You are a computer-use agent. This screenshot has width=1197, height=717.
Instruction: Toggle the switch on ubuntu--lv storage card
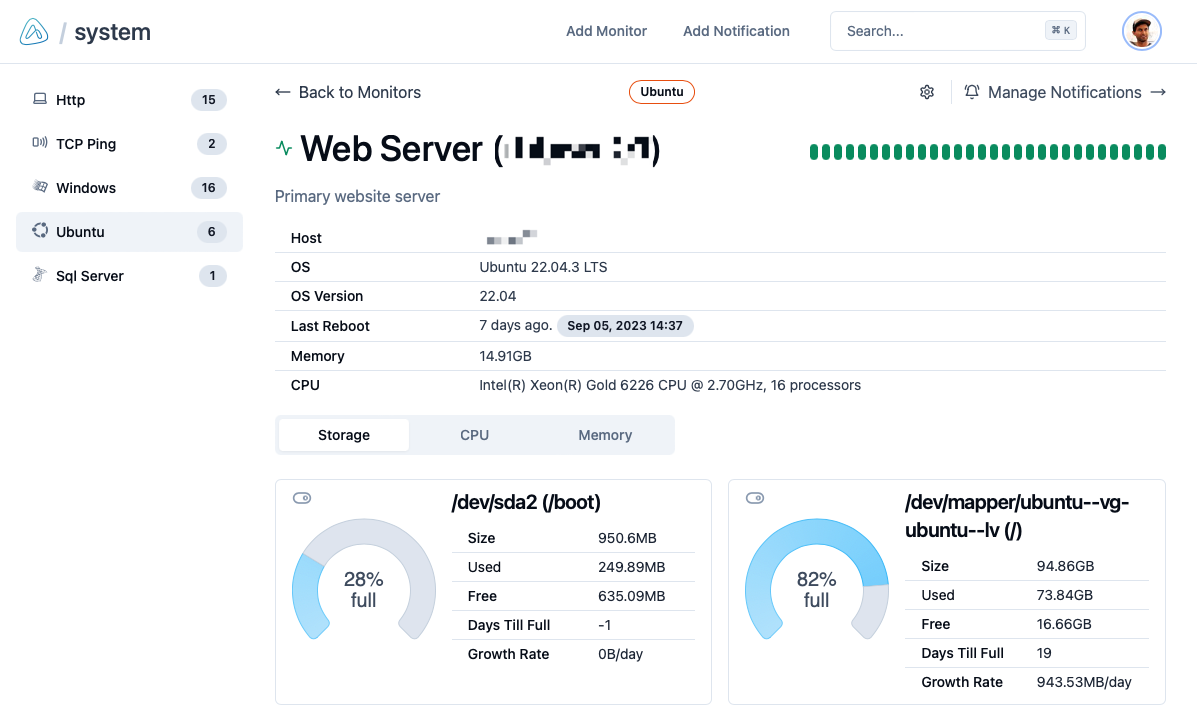pos(755,498)
